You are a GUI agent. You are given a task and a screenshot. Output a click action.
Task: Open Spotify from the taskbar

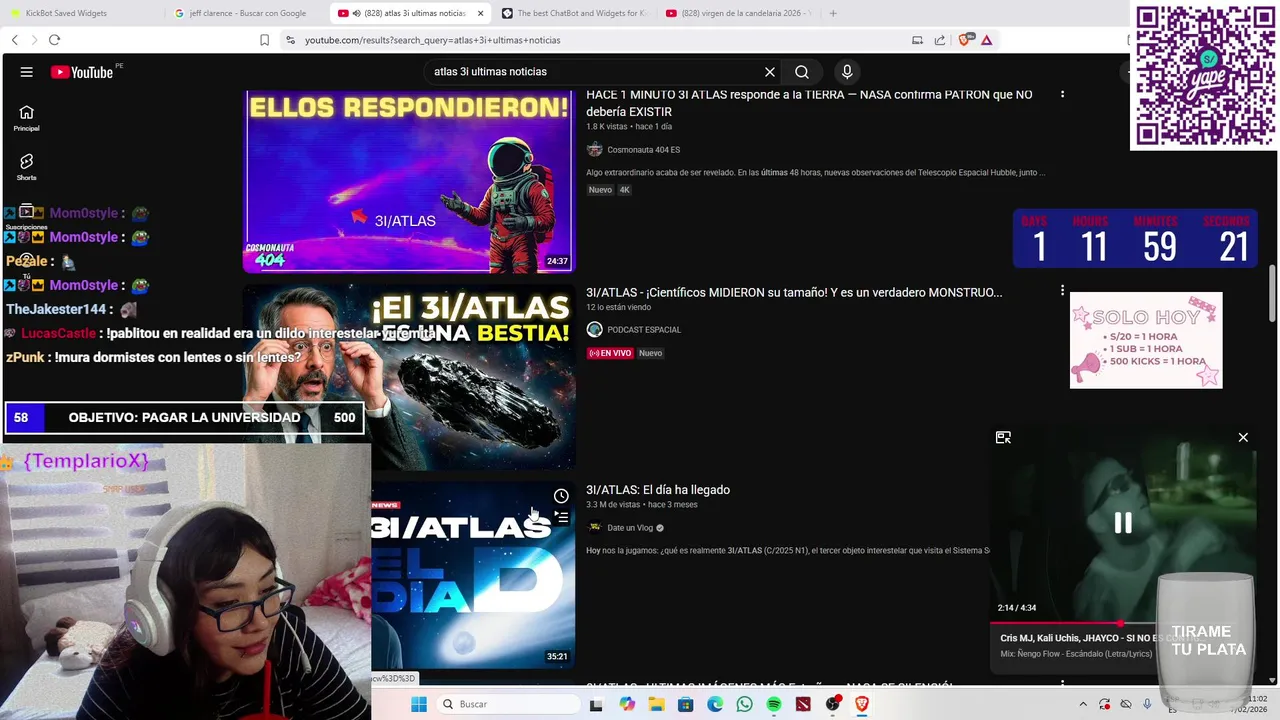[x=774, y=704]
